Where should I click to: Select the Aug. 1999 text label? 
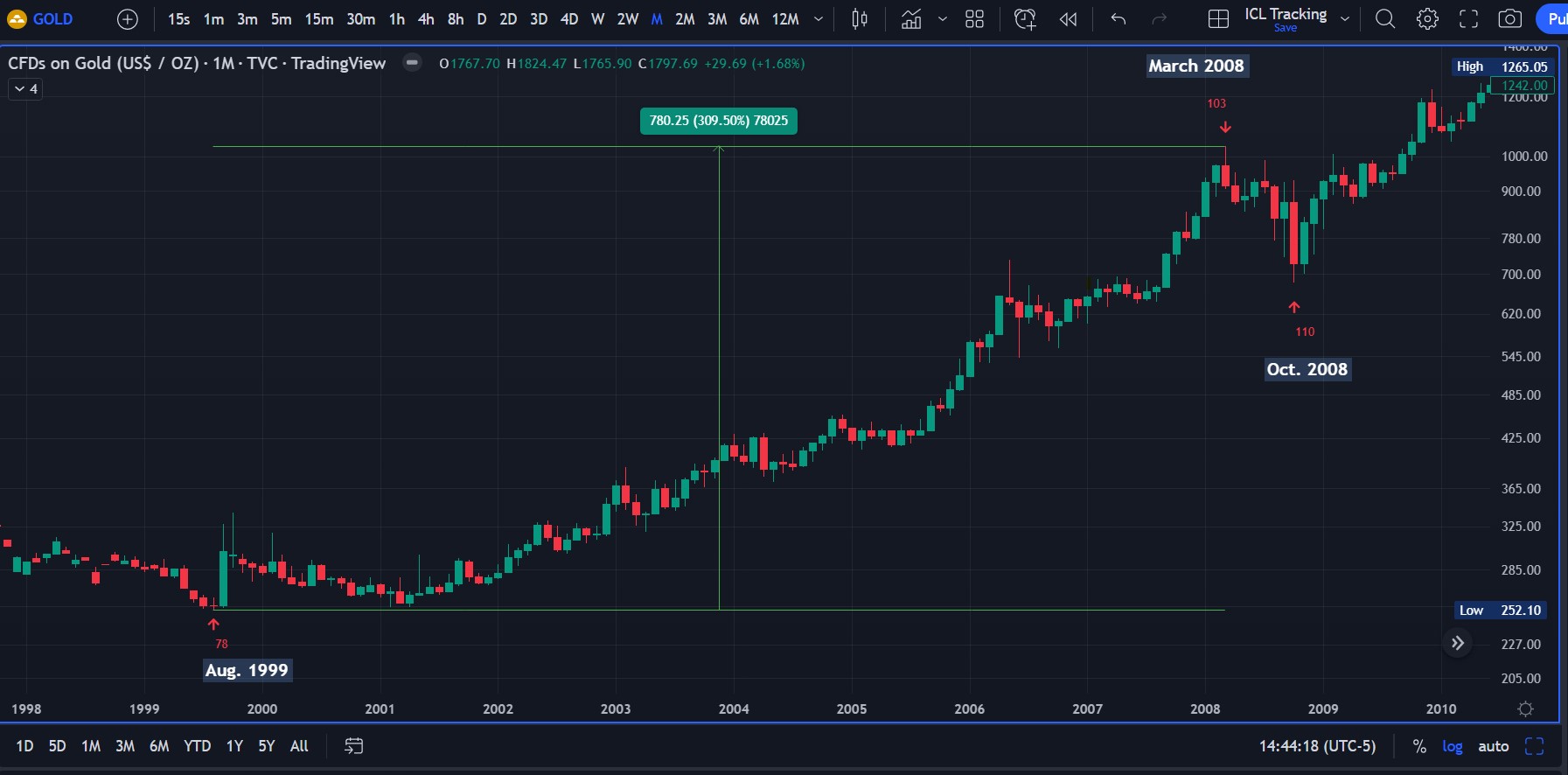pos(247,670)
